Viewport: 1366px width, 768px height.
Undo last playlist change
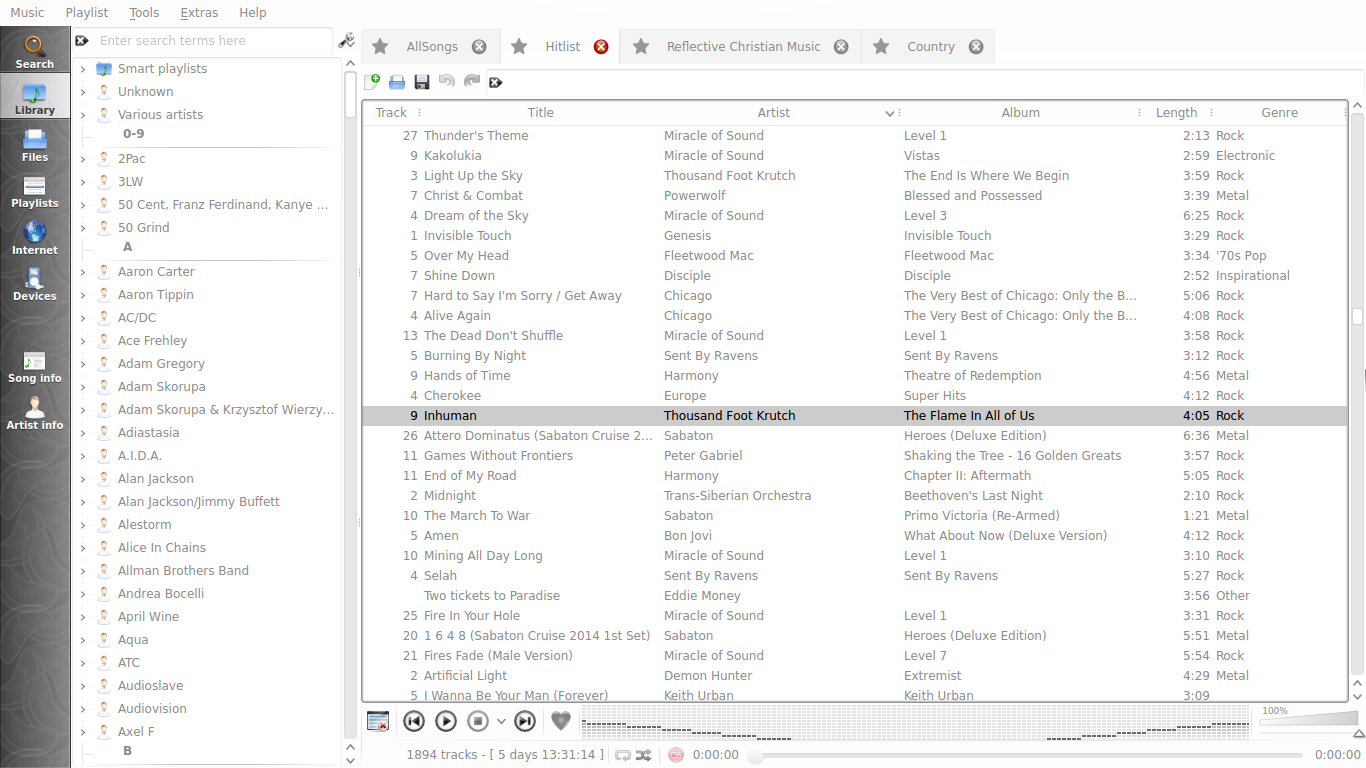pyautogui.click(x=447, y=82)
